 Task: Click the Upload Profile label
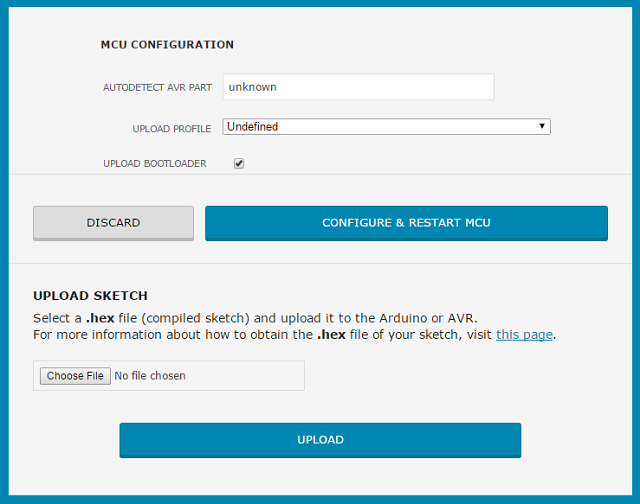171,129
